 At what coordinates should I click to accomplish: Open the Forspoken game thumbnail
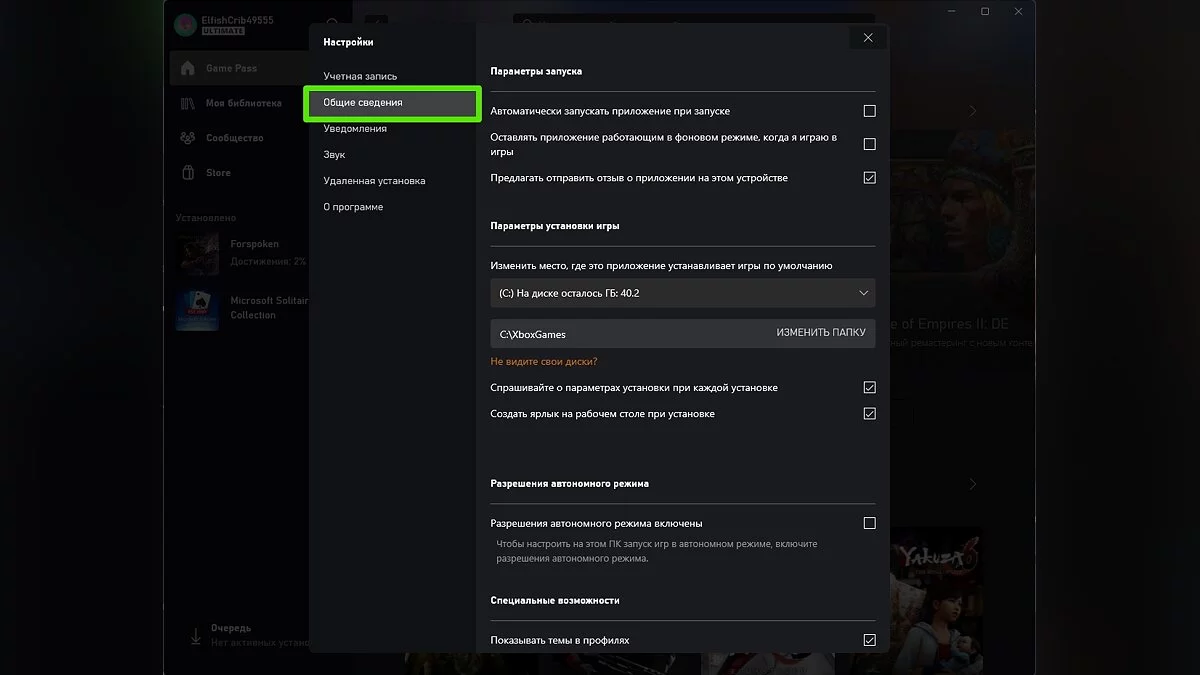[x=198, y=254]
